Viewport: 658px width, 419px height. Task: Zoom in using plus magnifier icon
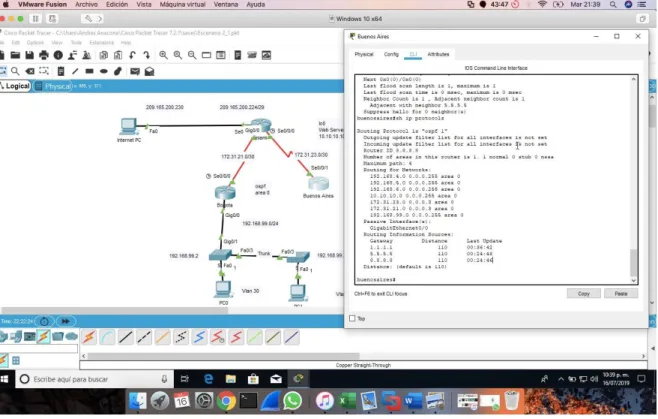click(164, 55)
